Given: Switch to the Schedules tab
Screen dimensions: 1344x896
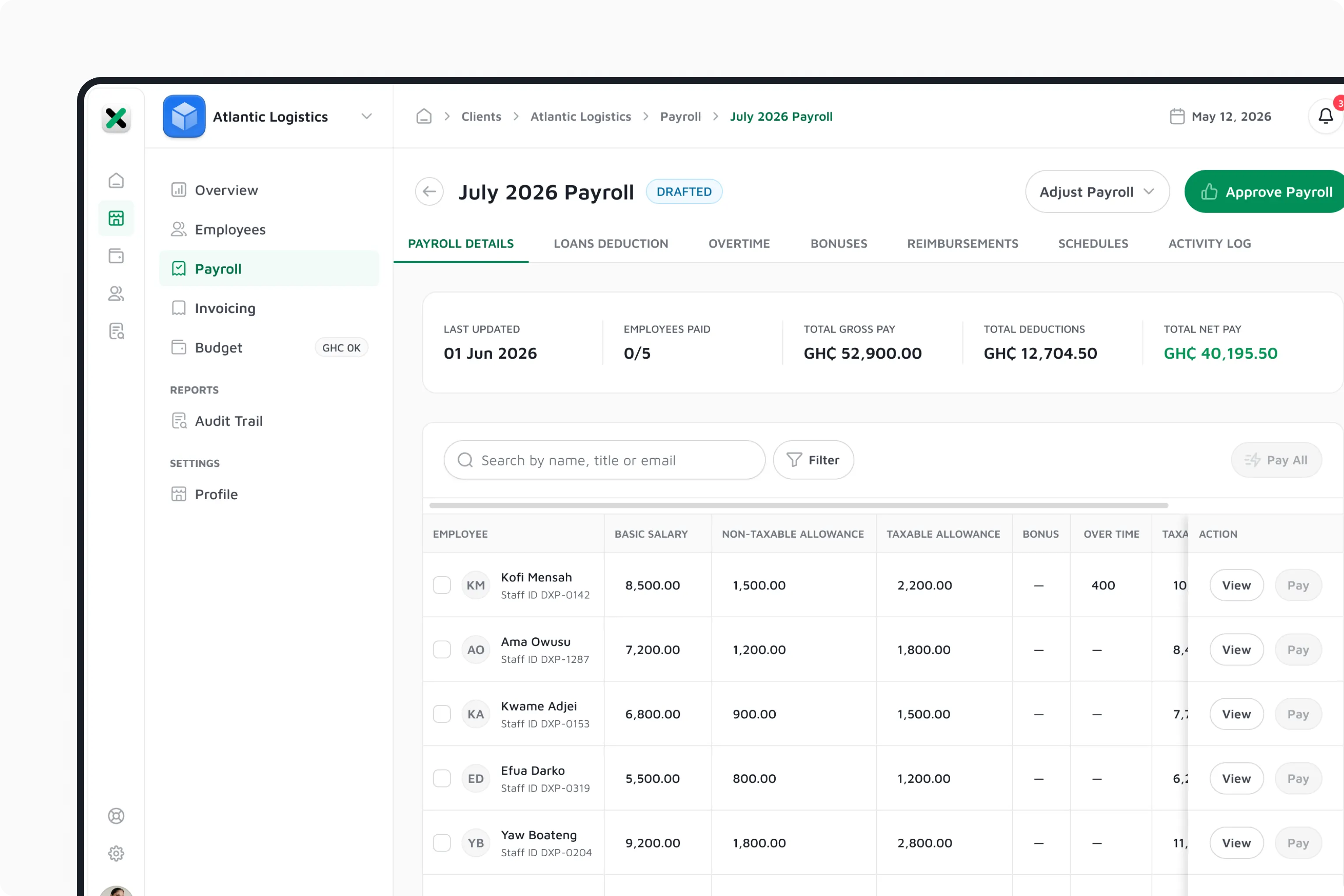Looking at the screenshot, I should click(x=1093, y=243).
